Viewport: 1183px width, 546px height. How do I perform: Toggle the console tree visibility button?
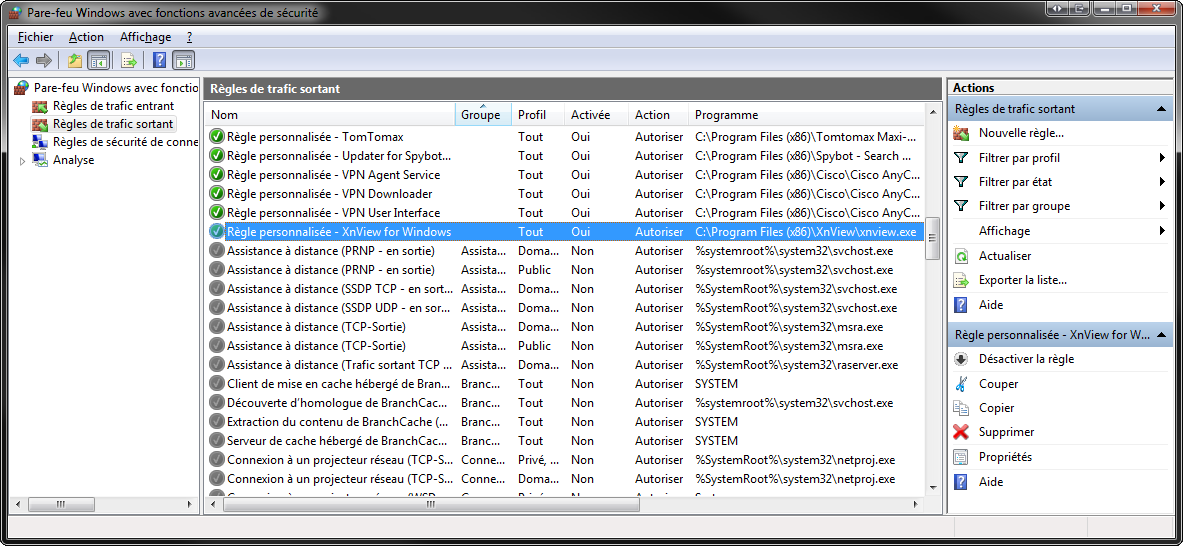click(99, 61)
